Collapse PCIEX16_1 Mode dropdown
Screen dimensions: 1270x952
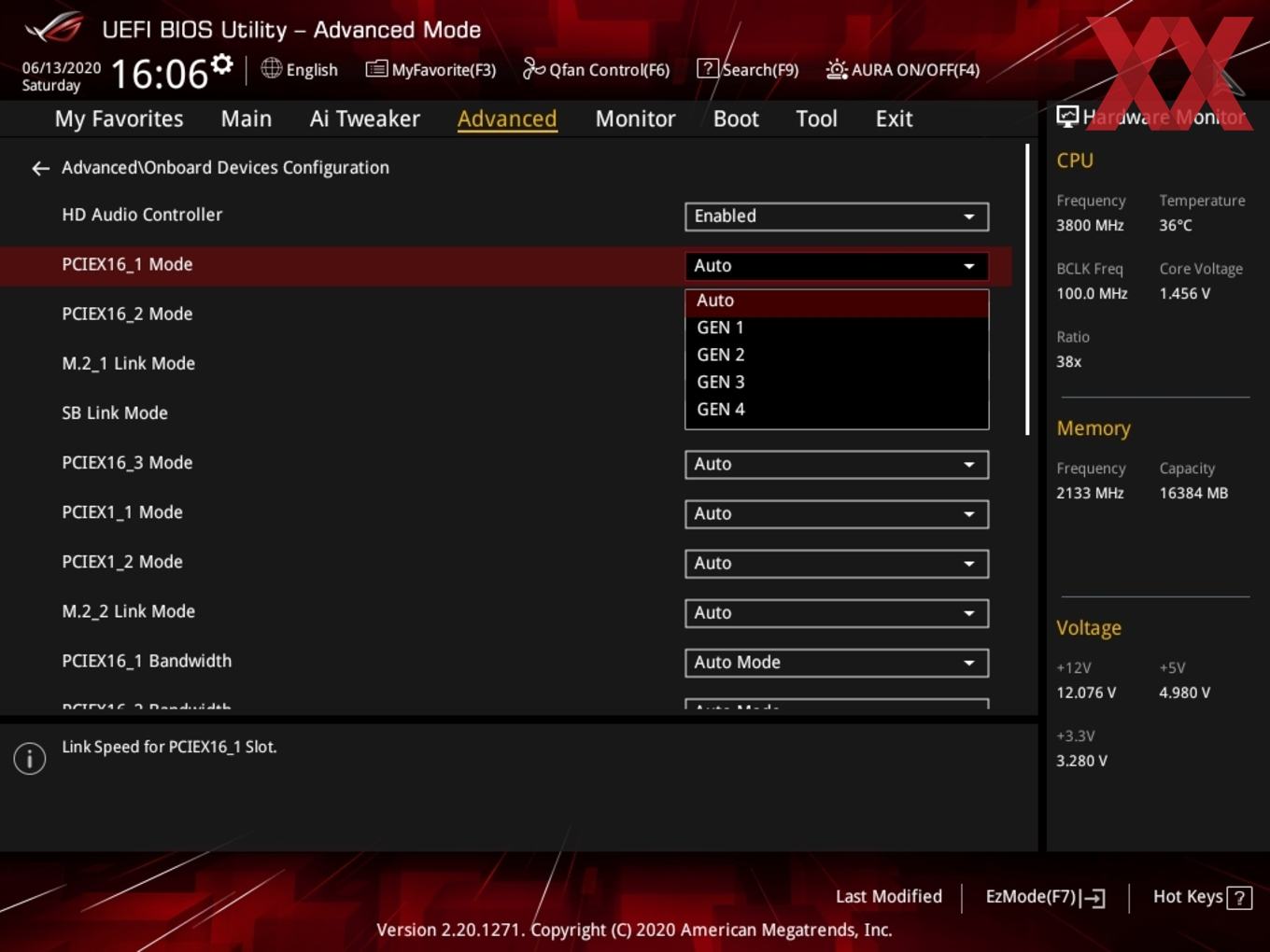(837, 266)
